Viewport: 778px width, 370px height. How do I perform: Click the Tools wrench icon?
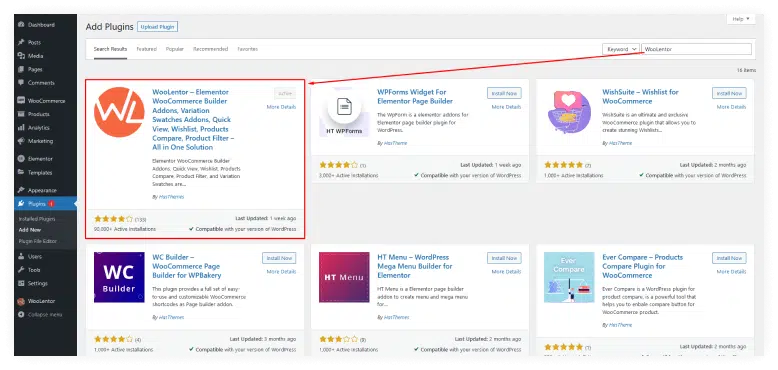21,270
